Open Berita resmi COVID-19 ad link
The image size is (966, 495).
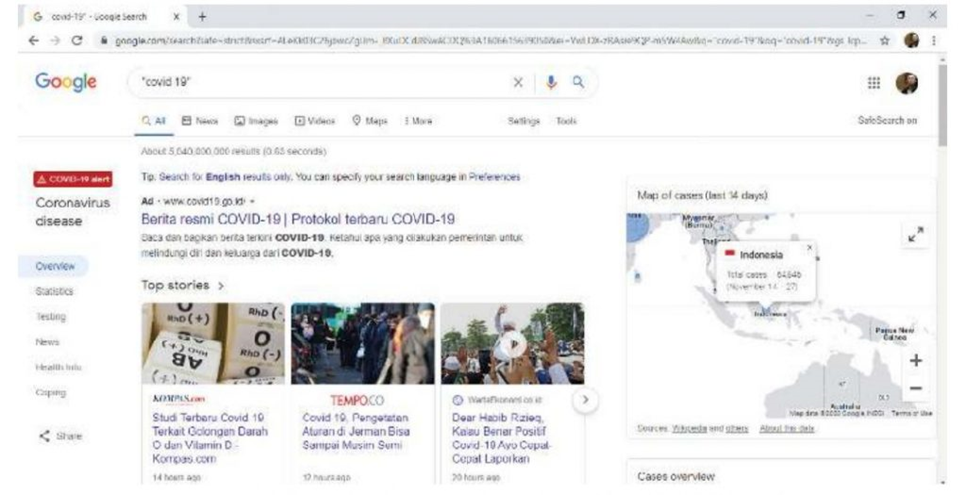(298, 219)
